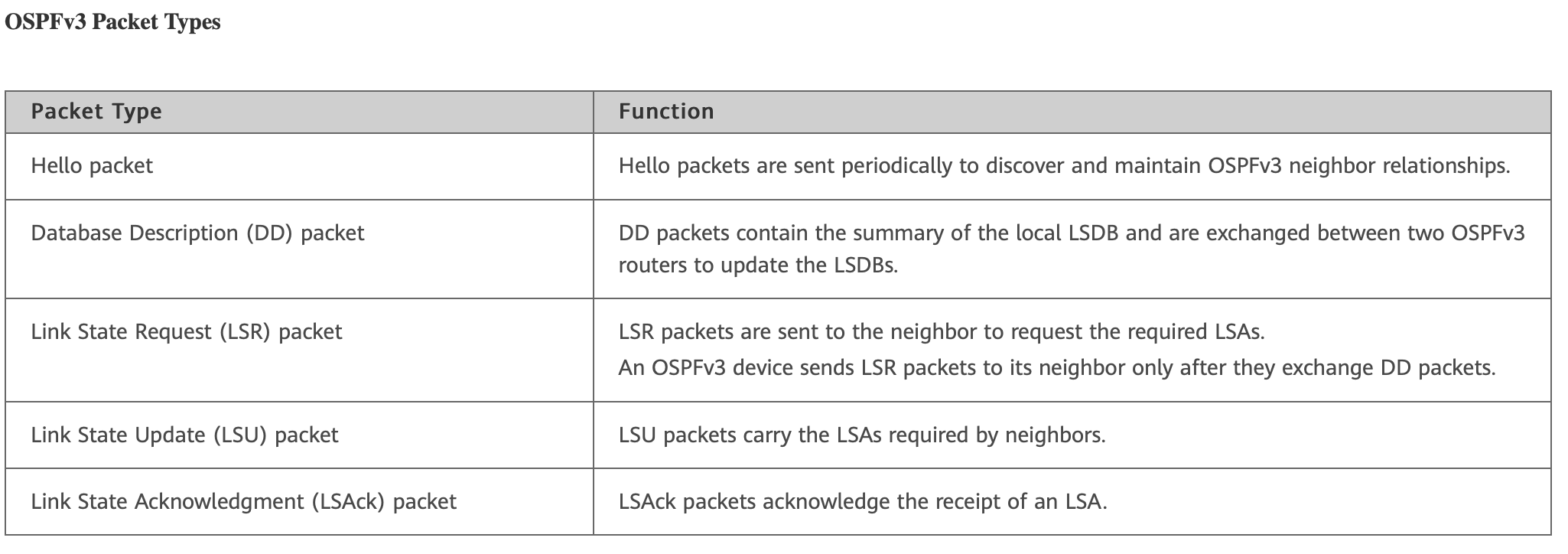1568x554 pixels.
Task: Click the OSPFv3 Packet Types heading
Action: pos(112,22)
